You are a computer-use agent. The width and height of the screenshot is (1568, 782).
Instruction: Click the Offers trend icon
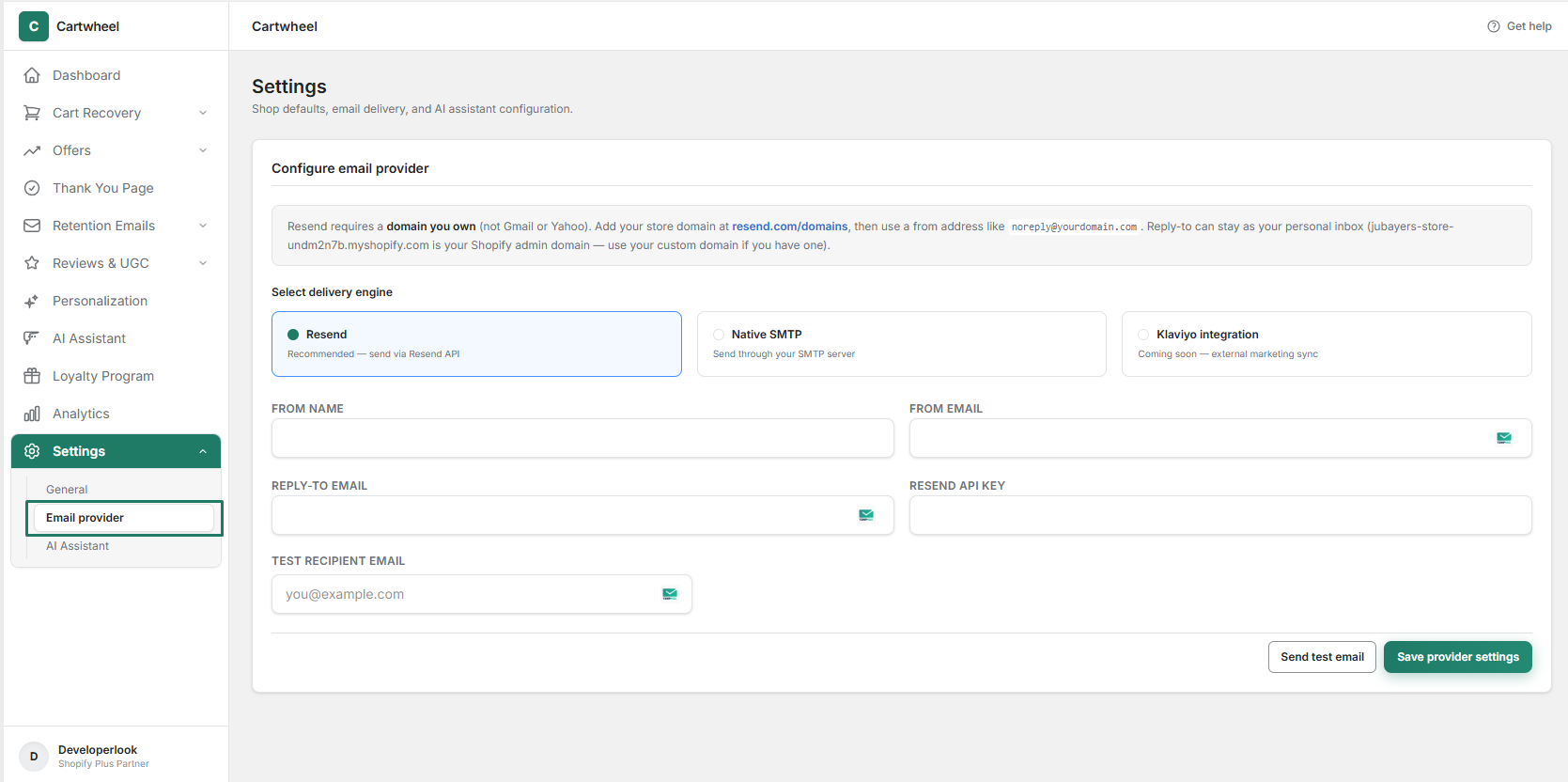32,150
